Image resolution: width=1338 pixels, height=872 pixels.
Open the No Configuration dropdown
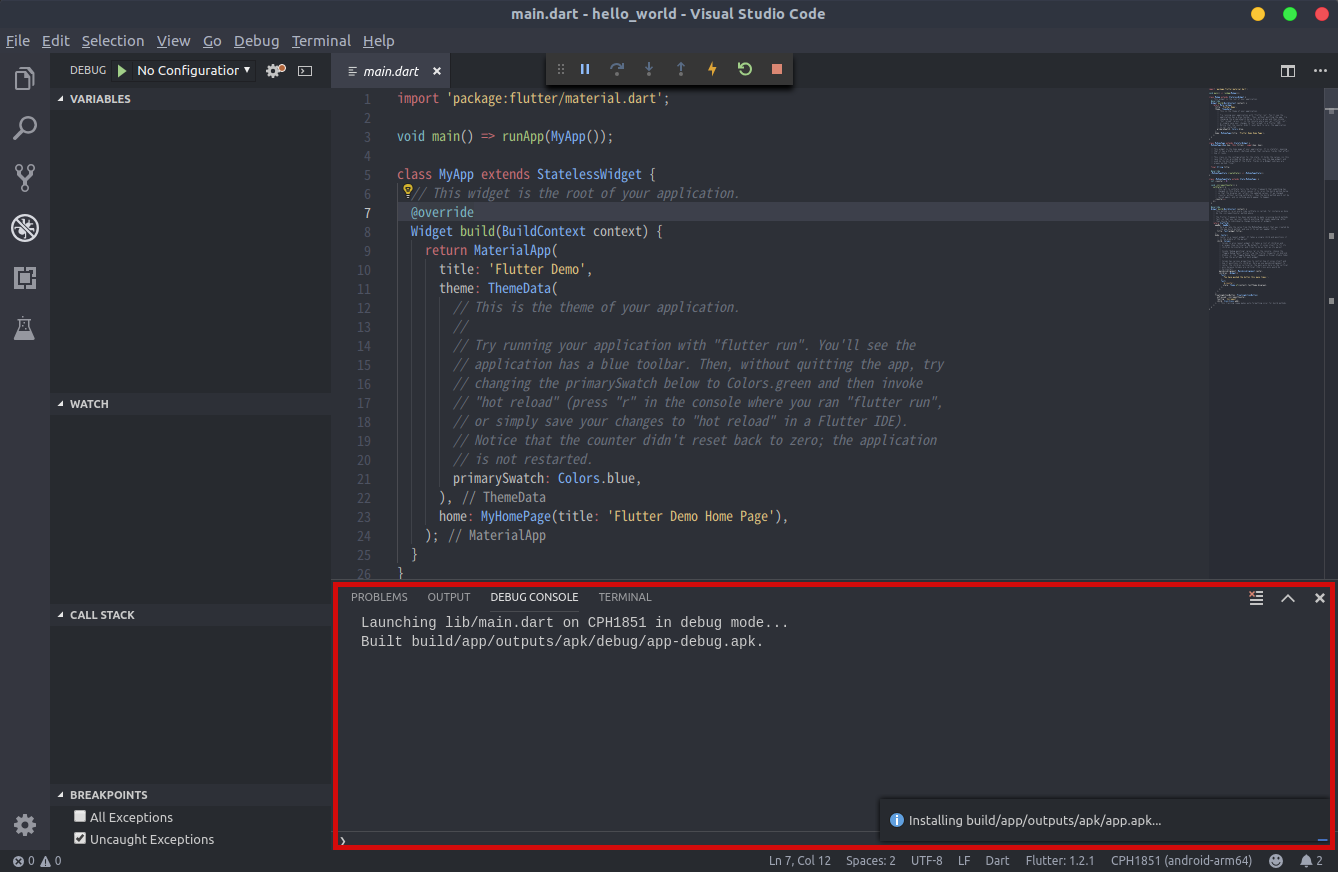193,71
